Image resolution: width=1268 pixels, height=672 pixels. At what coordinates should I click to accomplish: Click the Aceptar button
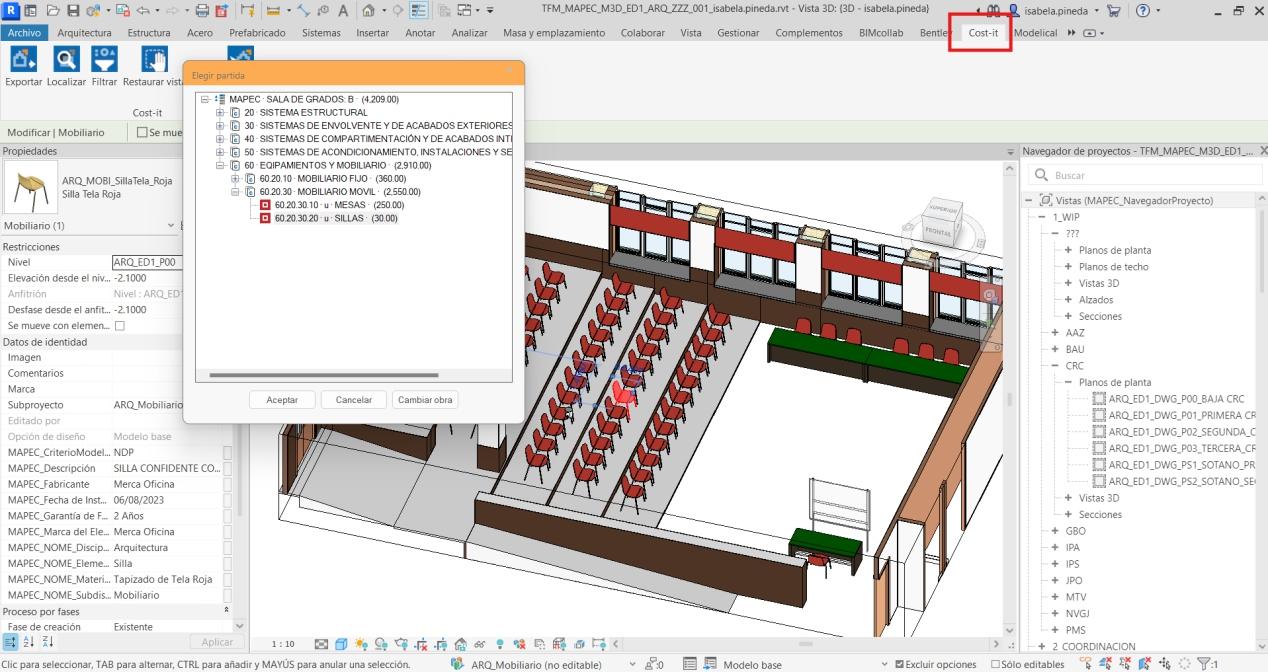tap(282, 400)
